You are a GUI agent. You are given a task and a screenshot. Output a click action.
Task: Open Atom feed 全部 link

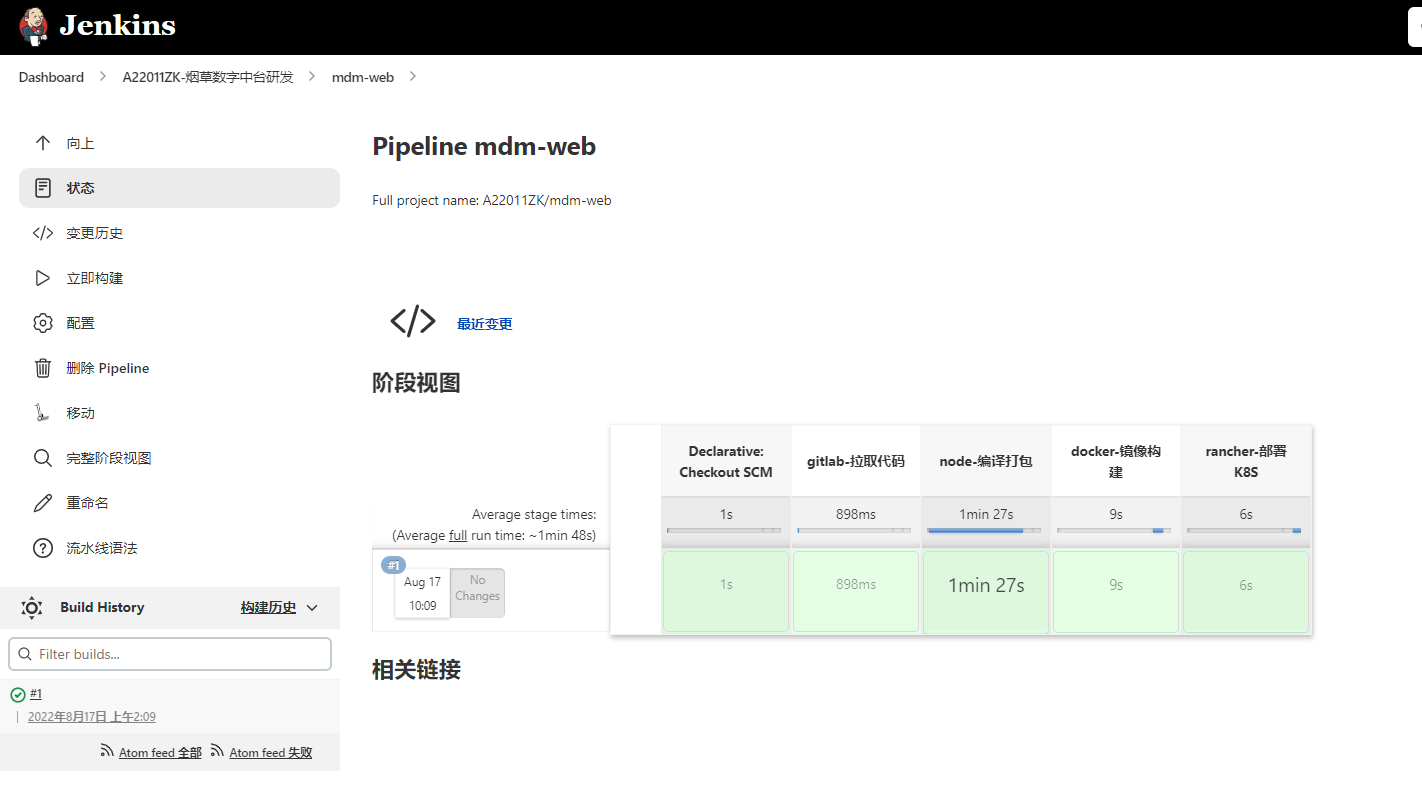click(x=160, y=753)
